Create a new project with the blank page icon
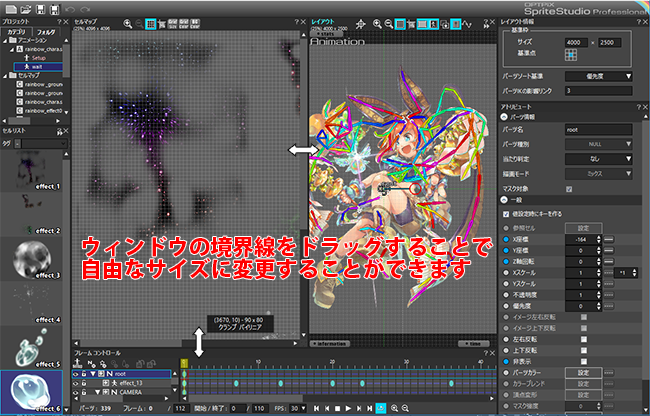The image size is (650, 416). coord(10,9)
